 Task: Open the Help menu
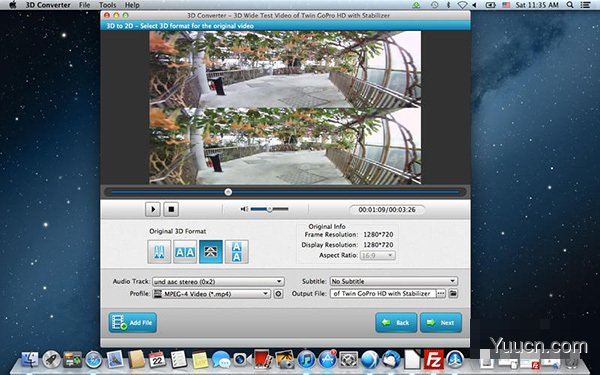point(132,5)
